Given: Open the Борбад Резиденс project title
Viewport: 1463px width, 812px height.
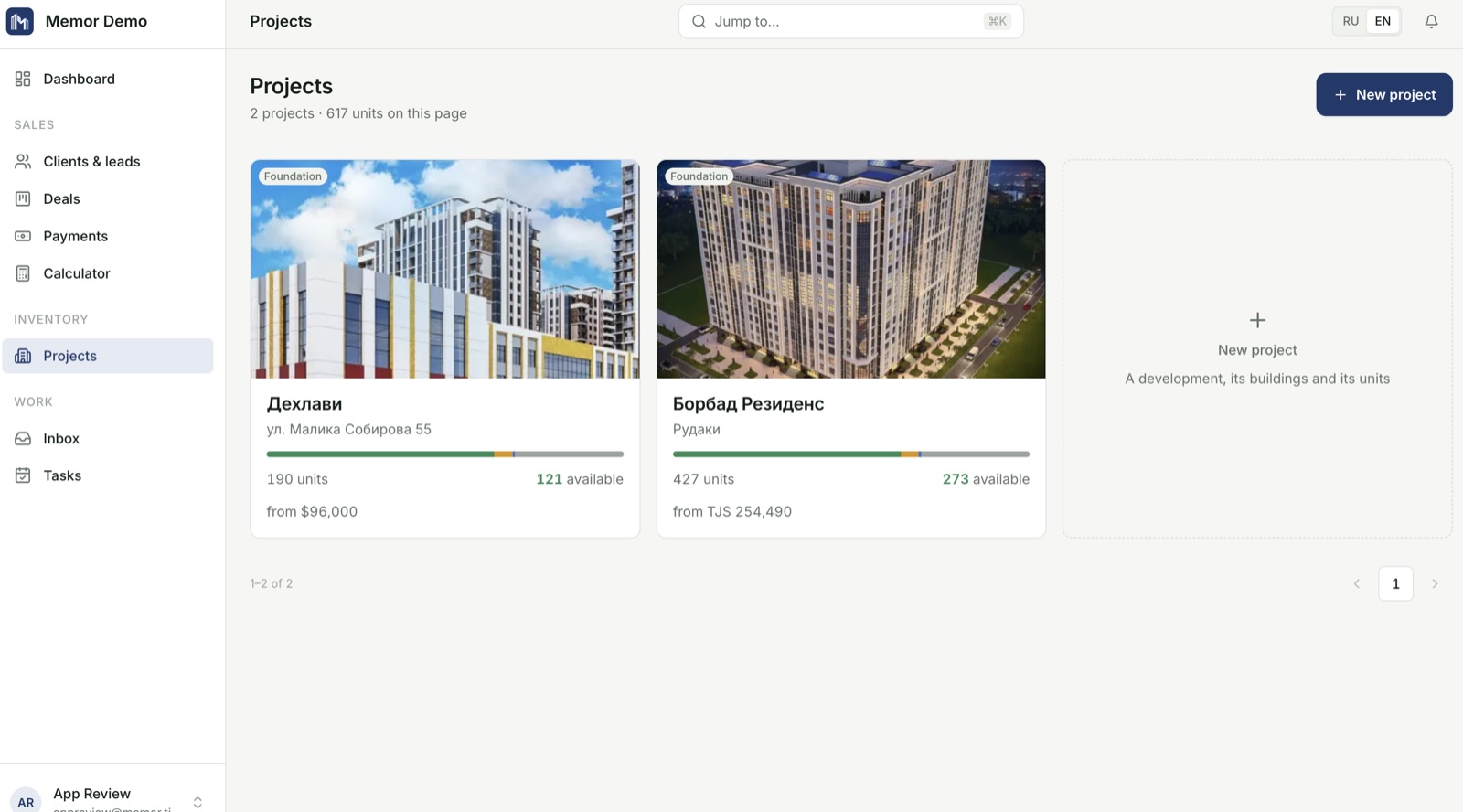Looking at the screenshot, I should click(x=748, y=403).
